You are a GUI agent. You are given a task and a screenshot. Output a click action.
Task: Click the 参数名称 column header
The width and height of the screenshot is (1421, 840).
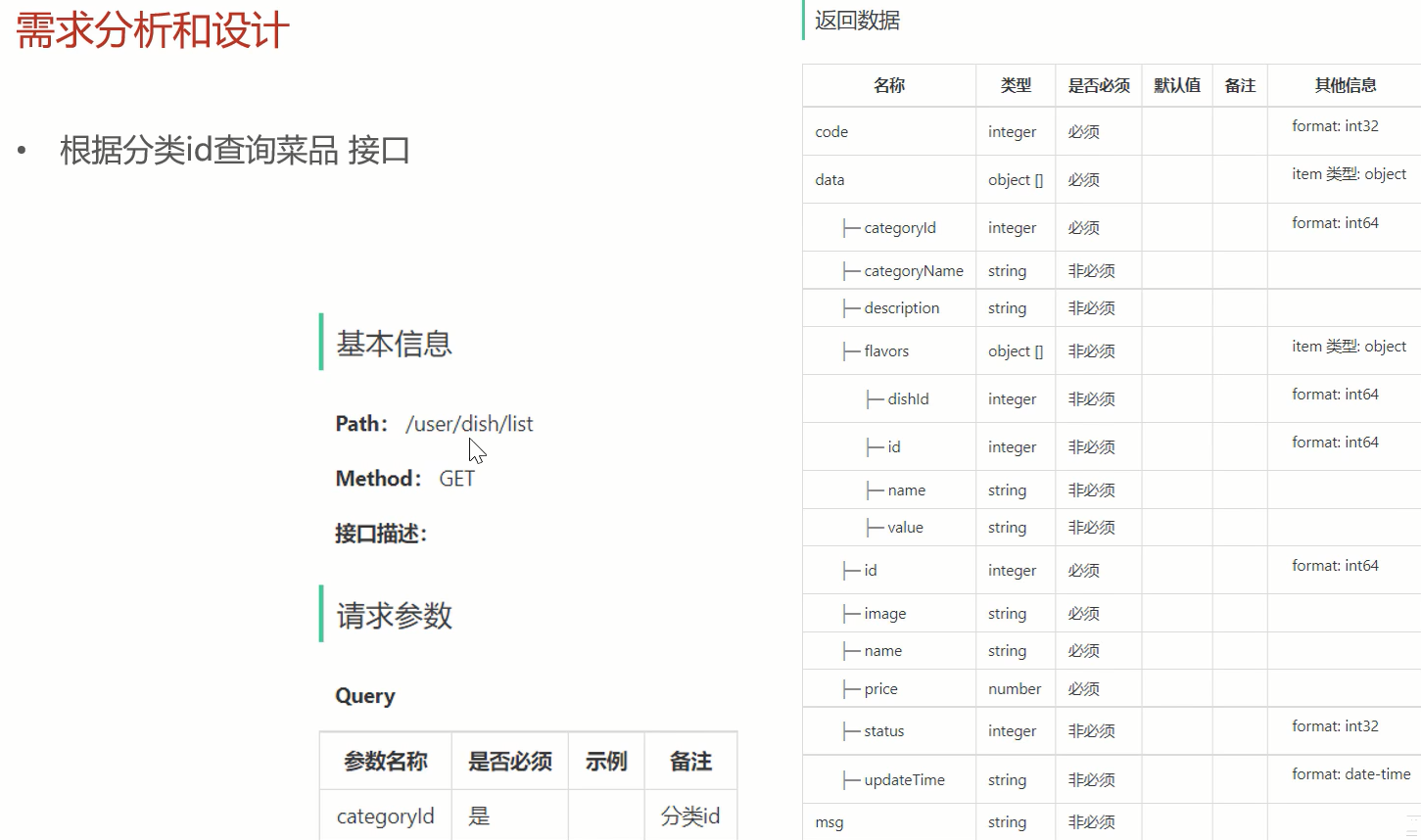pyautogui.click(x=386, y=762)
